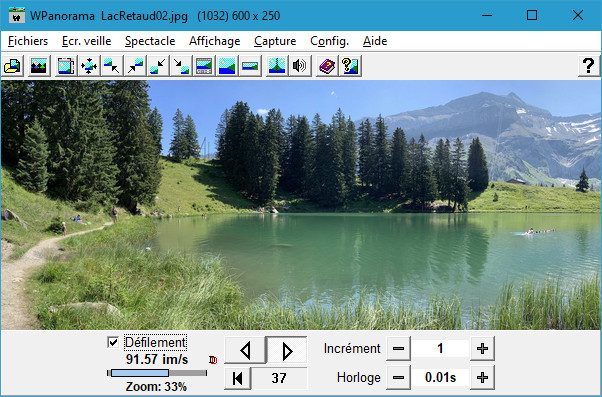This screenshot has width=602, height=397.
Task: Click the Incrément value field showing 1
Action: (x=440, y=349)
